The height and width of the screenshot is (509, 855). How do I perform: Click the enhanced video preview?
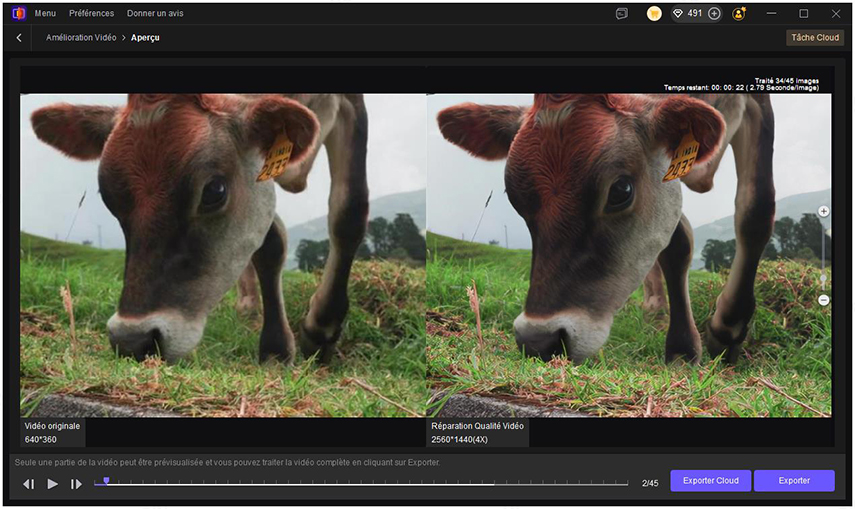(x=629, y=255)
